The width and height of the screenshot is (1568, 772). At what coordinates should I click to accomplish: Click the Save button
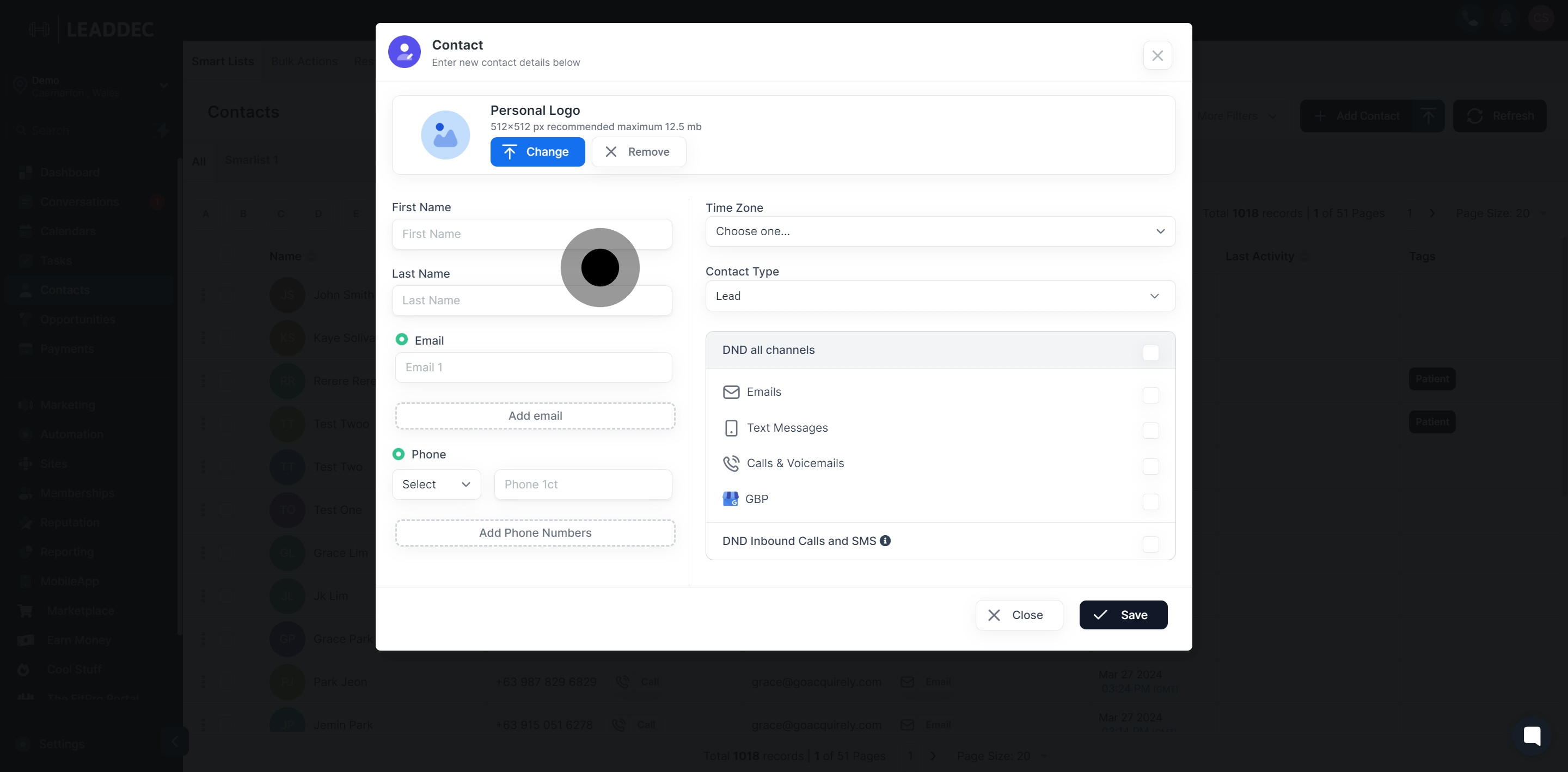coord(1123,615)
